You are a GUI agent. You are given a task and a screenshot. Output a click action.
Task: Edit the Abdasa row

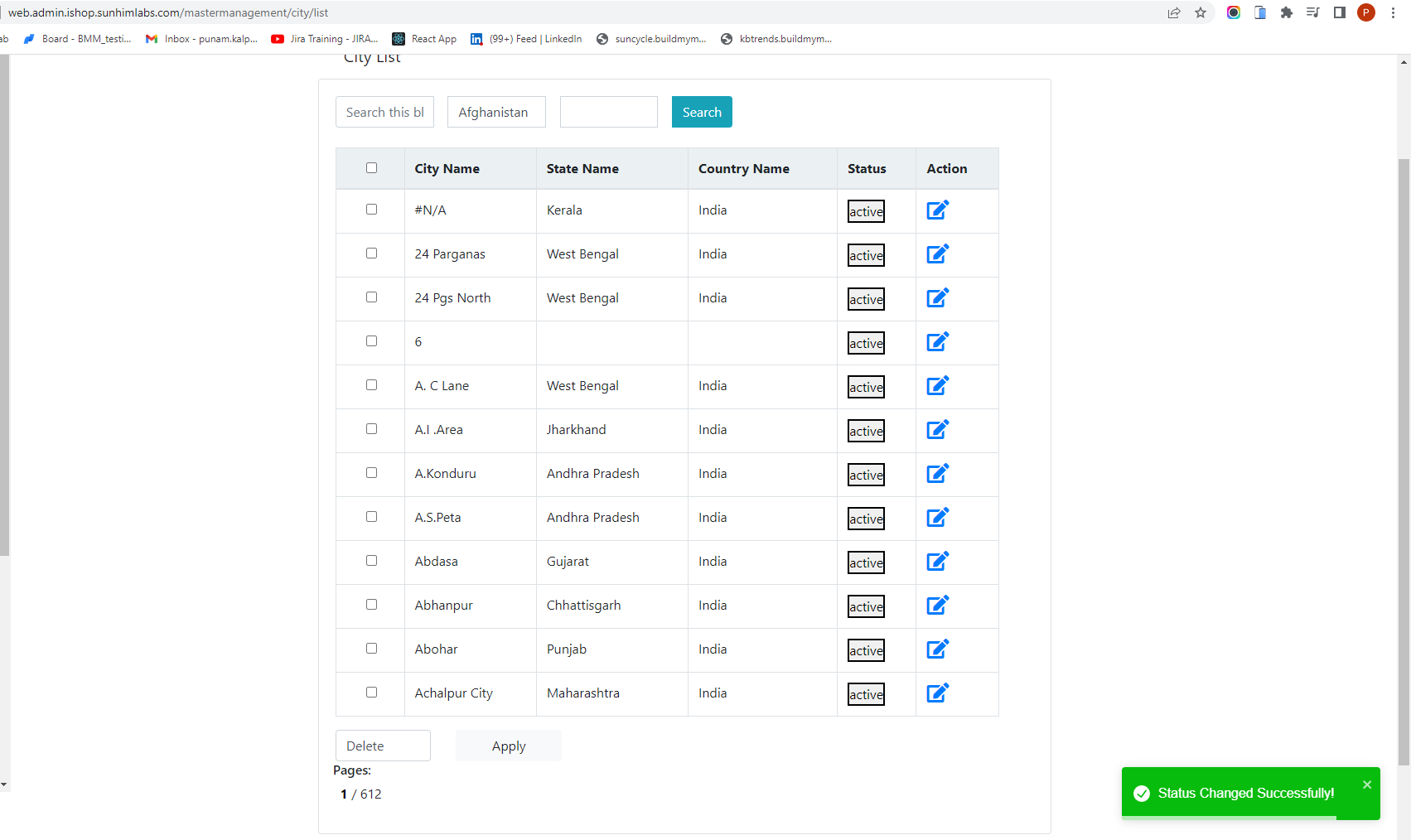[x=937, y=562]
